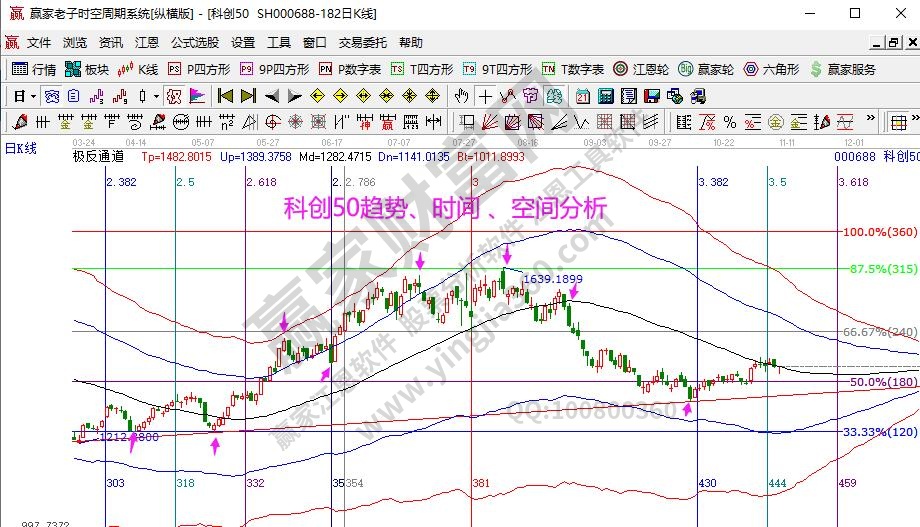Image resolution: width=920 pixels, height=527 pixels.
Task: Toggle the crosshair cursor tool
Action: coord(485,96)
